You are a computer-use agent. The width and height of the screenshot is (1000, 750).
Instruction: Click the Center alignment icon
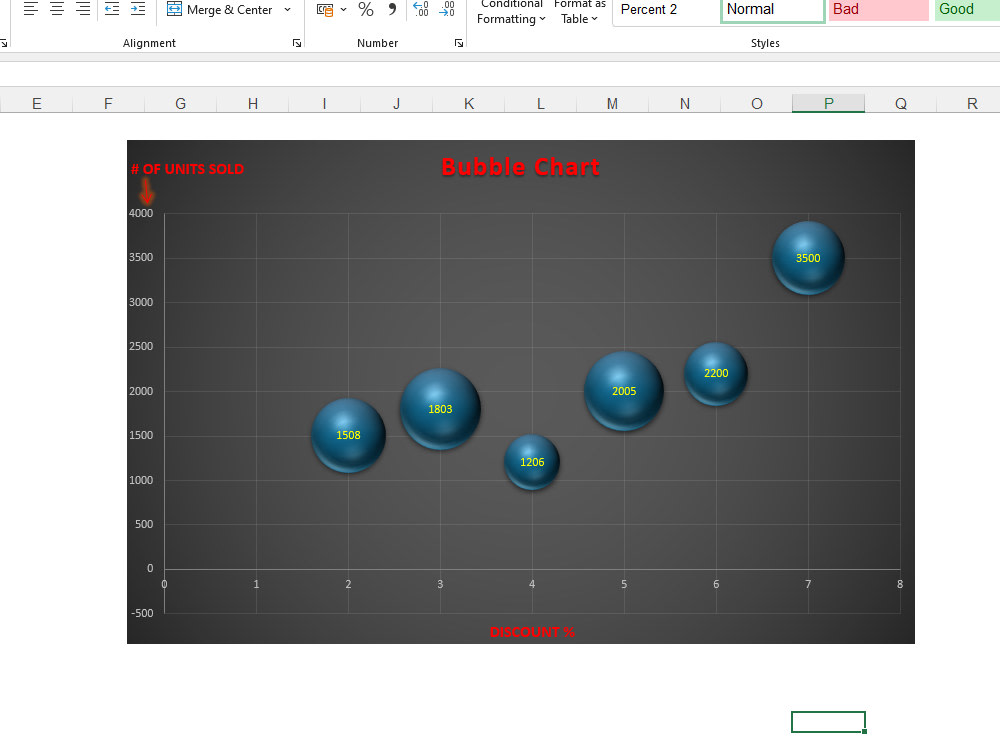pos(57,9)
